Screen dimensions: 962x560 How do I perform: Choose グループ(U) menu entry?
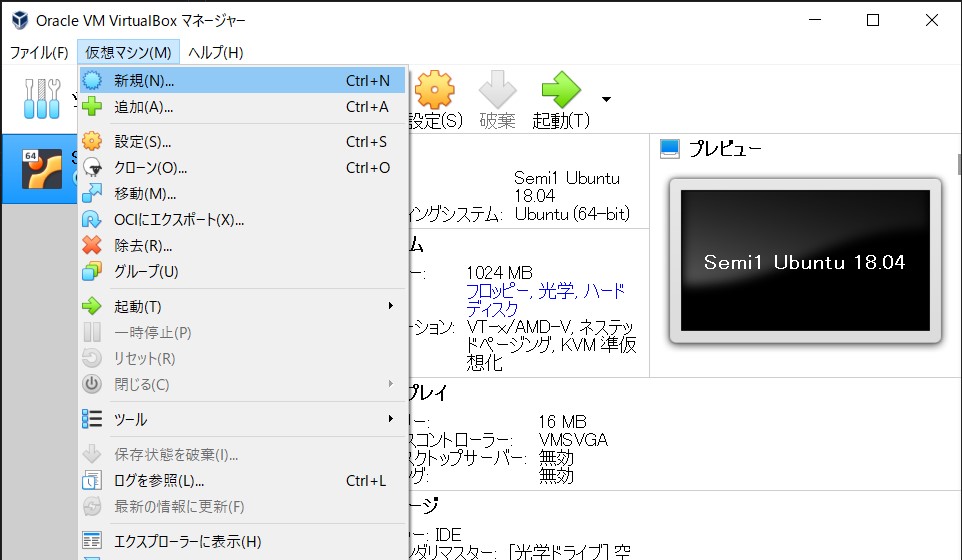pyautogui.click(x=242, y=271)
